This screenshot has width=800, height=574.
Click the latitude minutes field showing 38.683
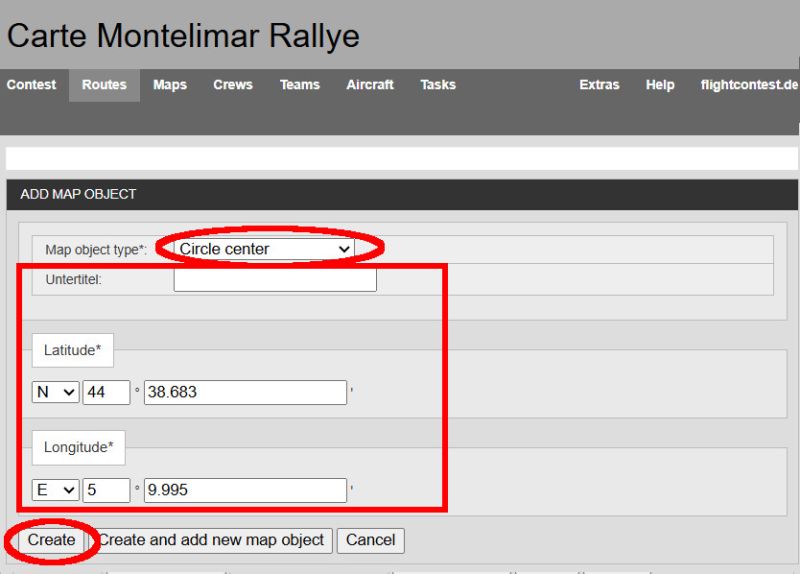[x=245, y=392]
